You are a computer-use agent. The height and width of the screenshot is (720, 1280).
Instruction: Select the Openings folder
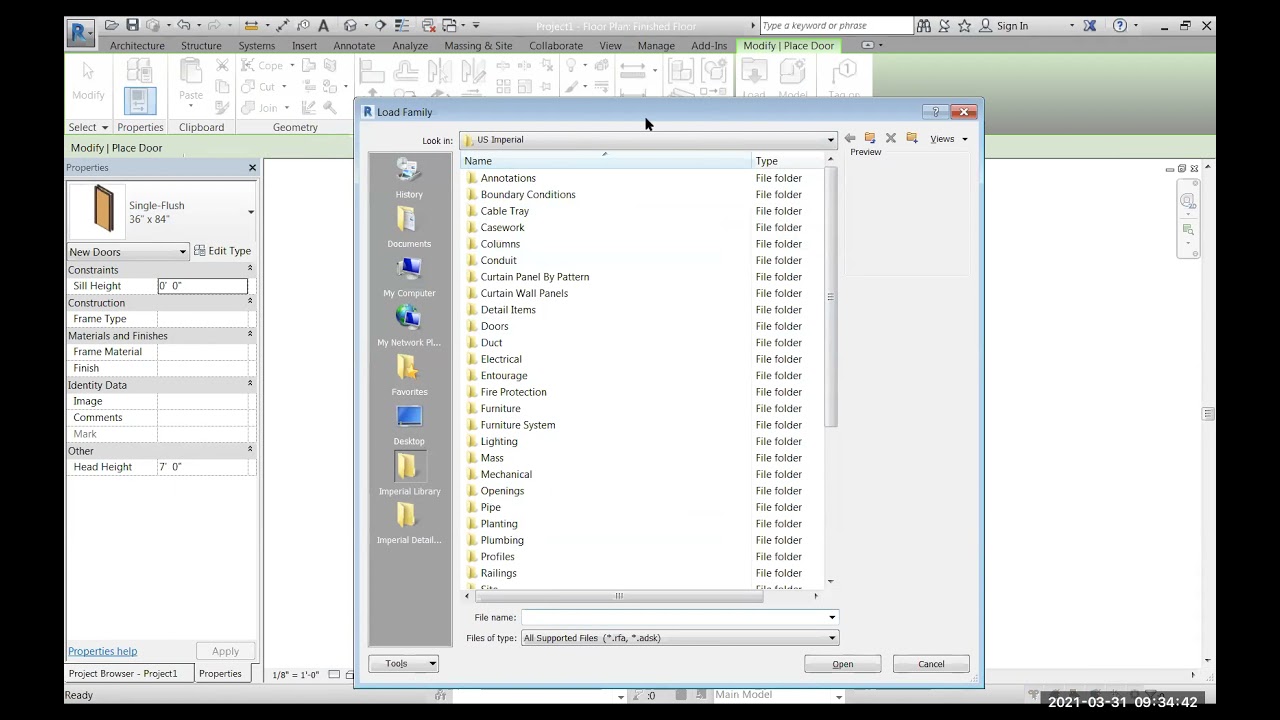[502, 491]
